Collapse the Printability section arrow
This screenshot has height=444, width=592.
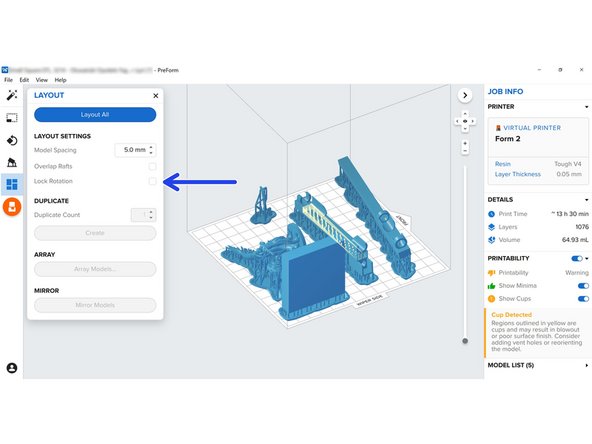coord(587,259)
